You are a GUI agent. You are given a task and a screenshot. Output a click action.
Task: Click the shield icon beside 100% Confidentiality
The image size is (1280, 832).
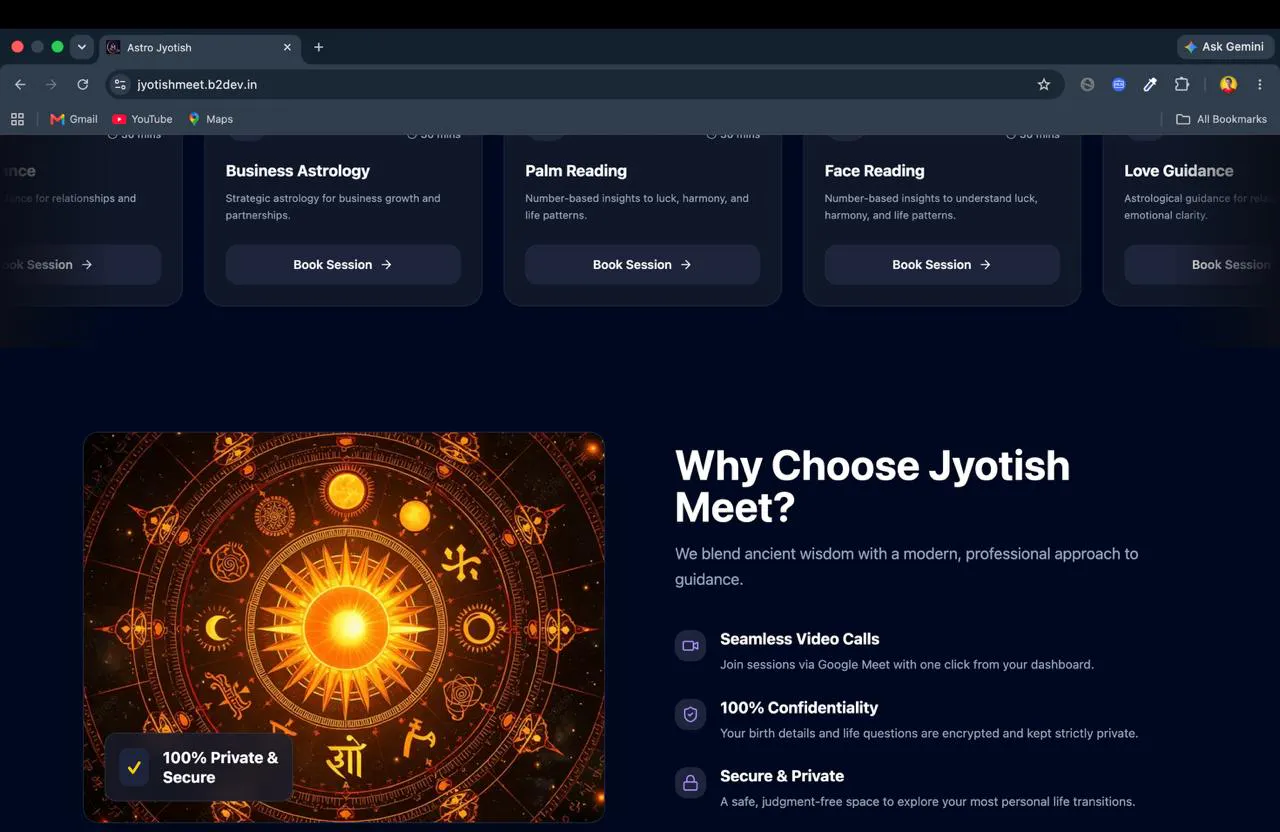[x=690, y=715]
